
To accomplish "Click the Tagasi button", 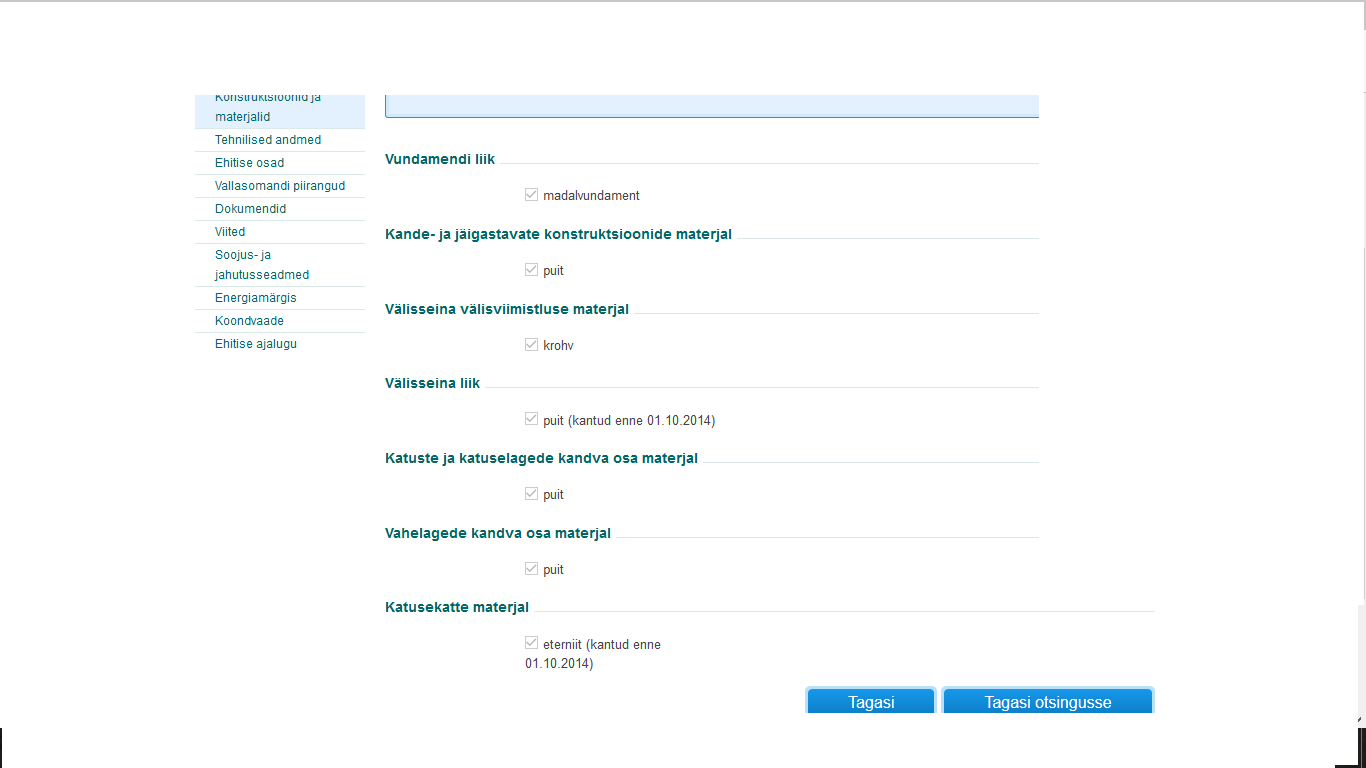I will pyautogui.click(x=870, y=702).
